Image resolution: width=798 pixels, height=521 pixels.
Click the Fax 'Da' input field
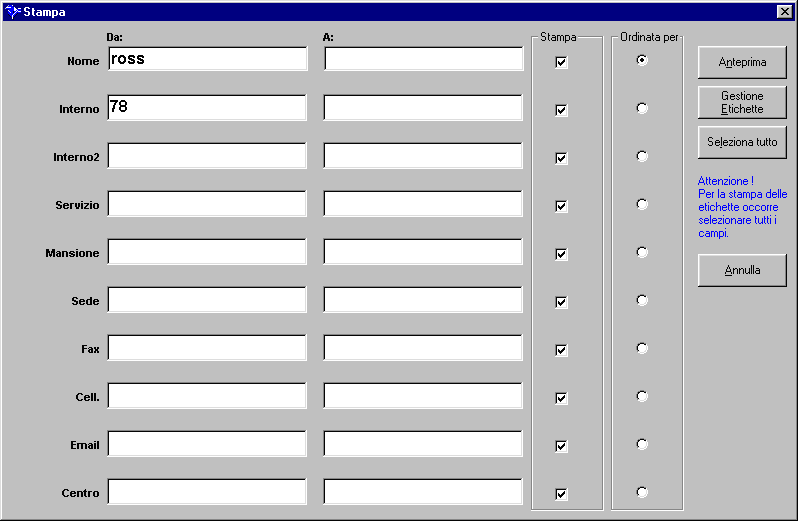point(207,348)
